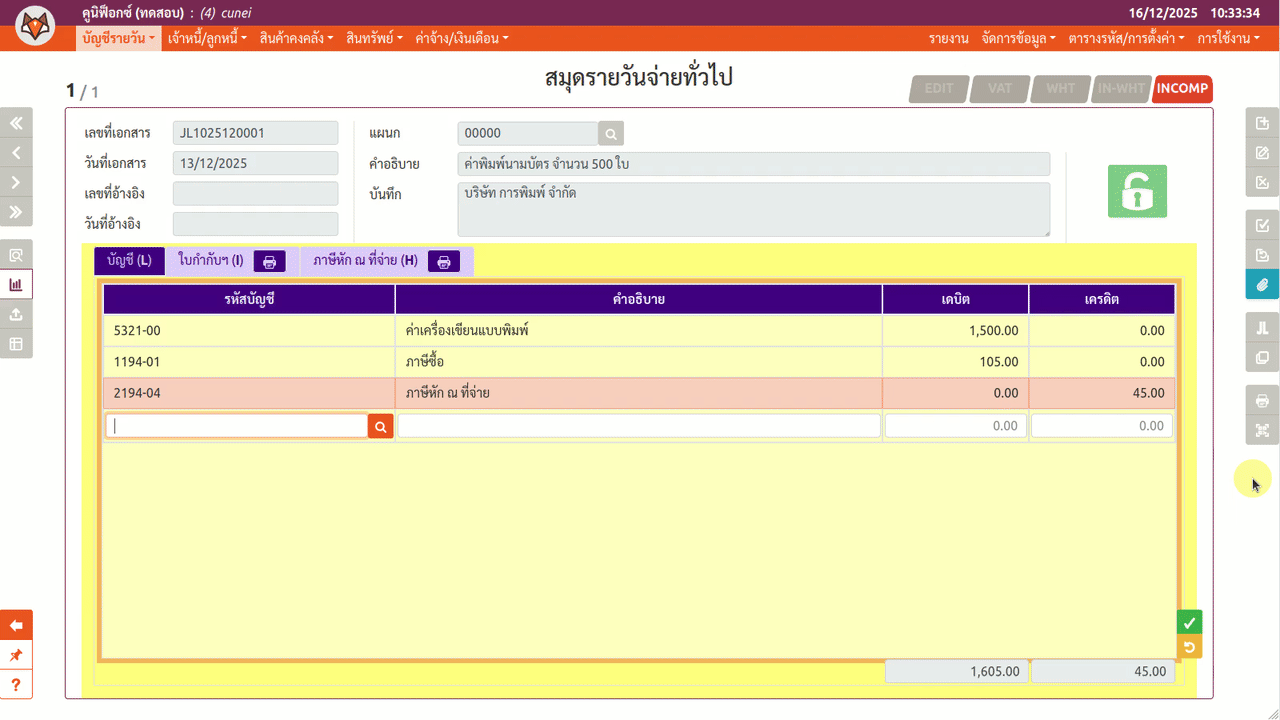The height and width of the screenshot is (720, 1280).
Task: Click the printer icon on right sidebar
Action: pos(1262,401)
